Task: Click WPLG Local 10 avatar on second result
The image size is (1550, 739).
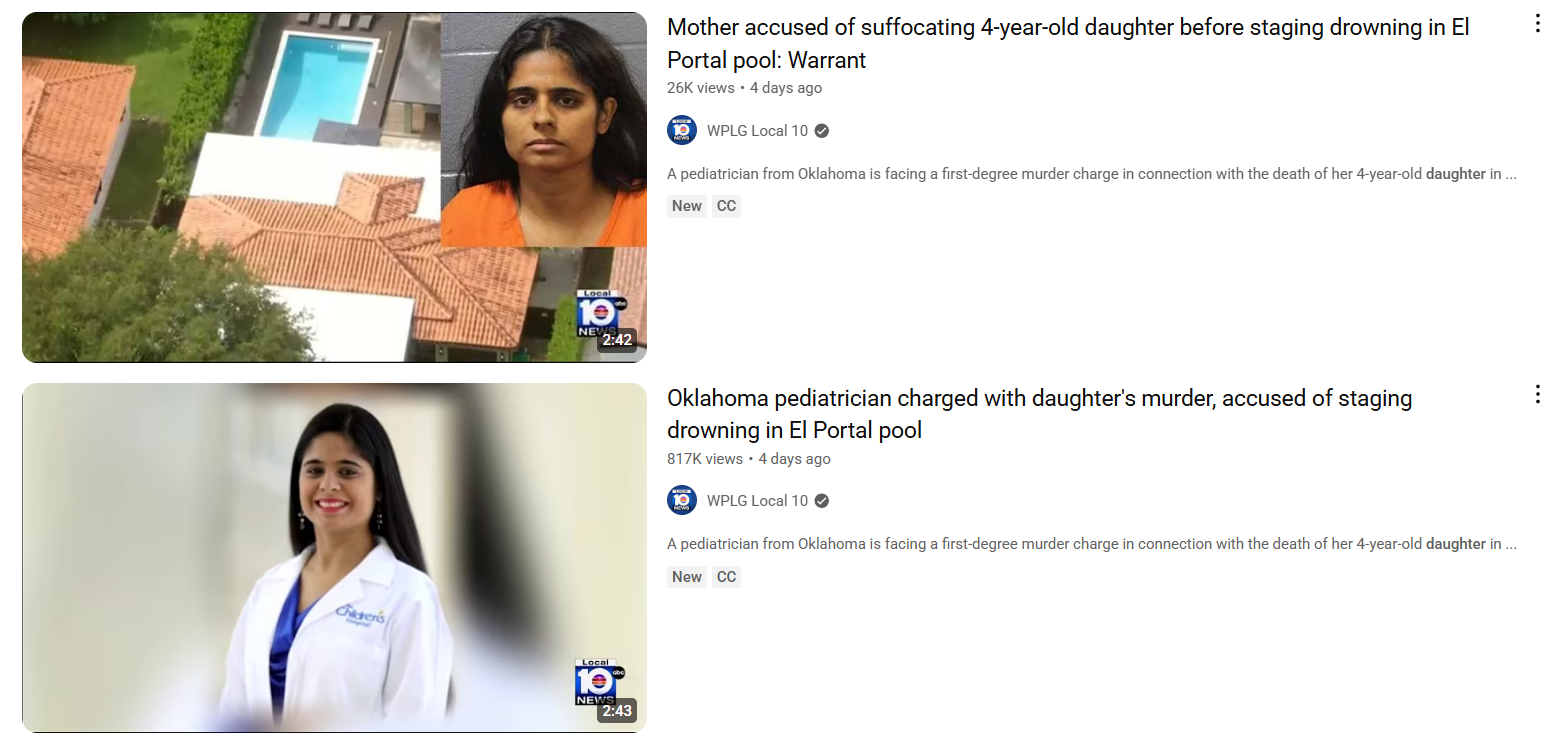Action: pos(682,500)
